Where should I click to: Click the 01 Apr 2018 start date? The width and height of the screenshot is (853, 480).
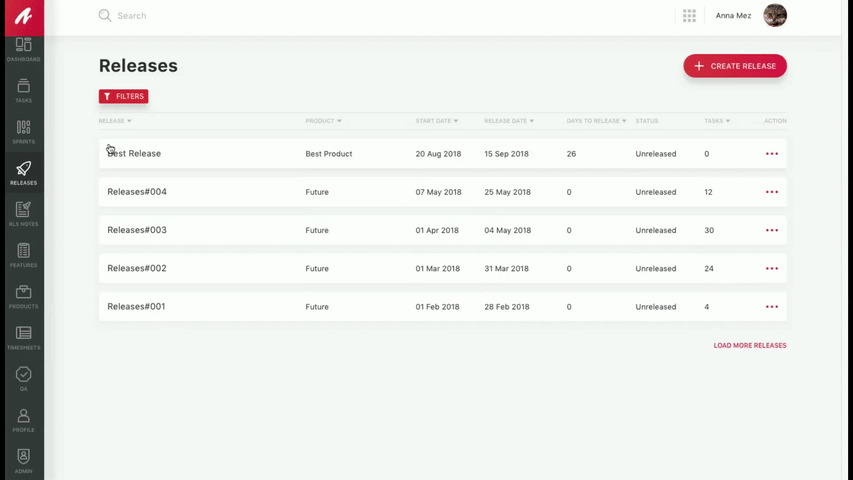[x=437, y=230]
